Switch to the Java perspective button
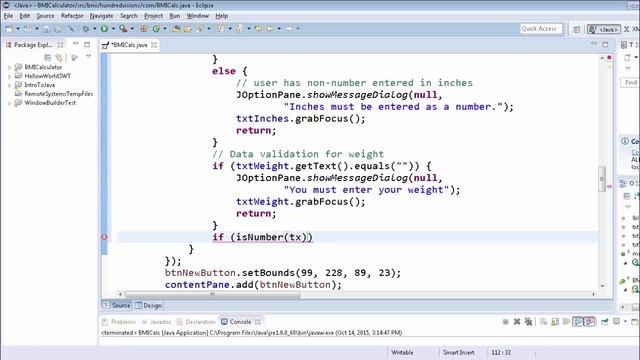The width and height of the screenshot is (640, 360). point(604,29)
